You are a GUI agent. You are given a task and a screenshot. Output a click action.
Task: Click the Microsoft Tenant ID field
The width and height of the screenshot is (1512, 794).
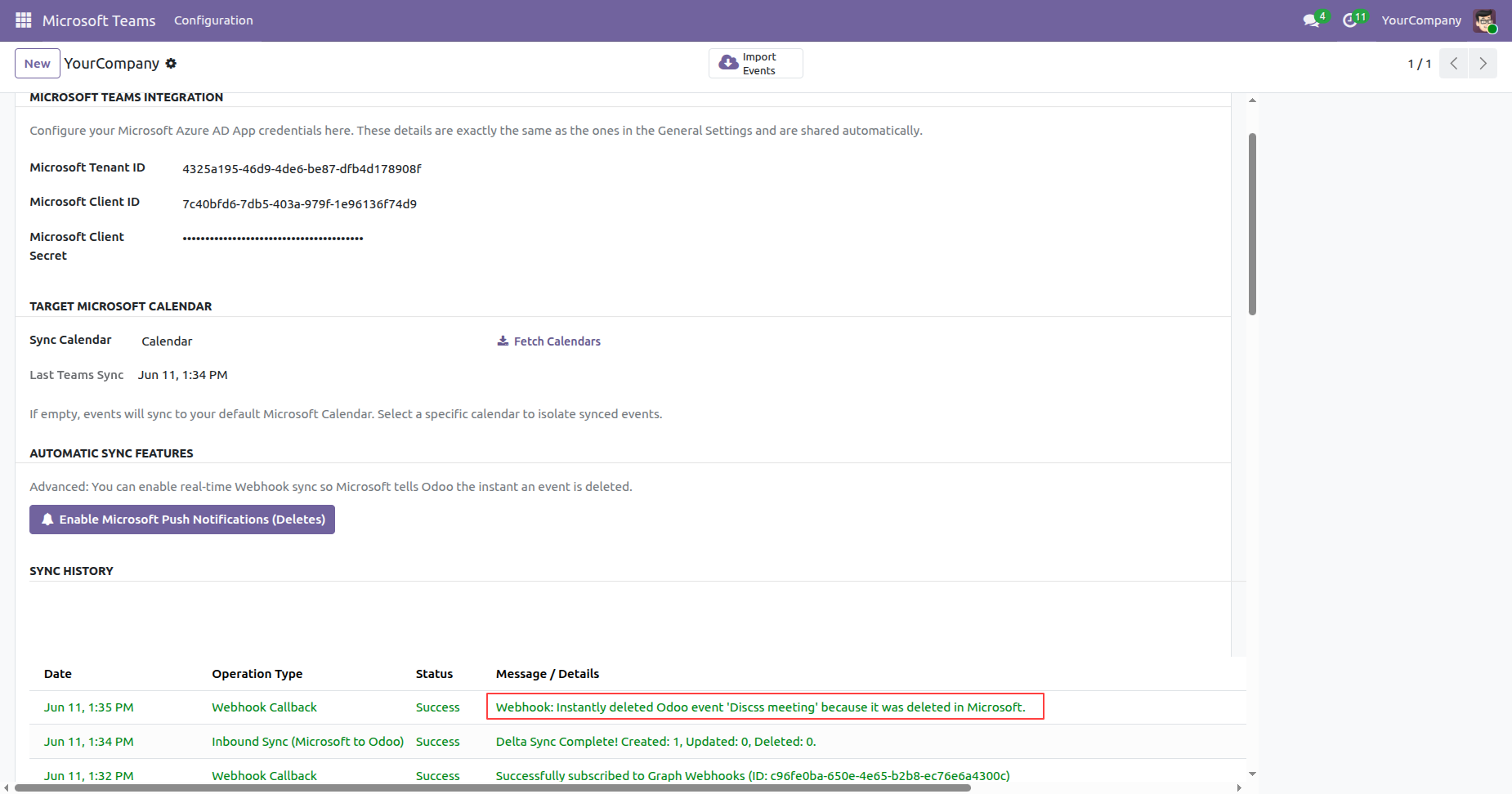point(302,169)
